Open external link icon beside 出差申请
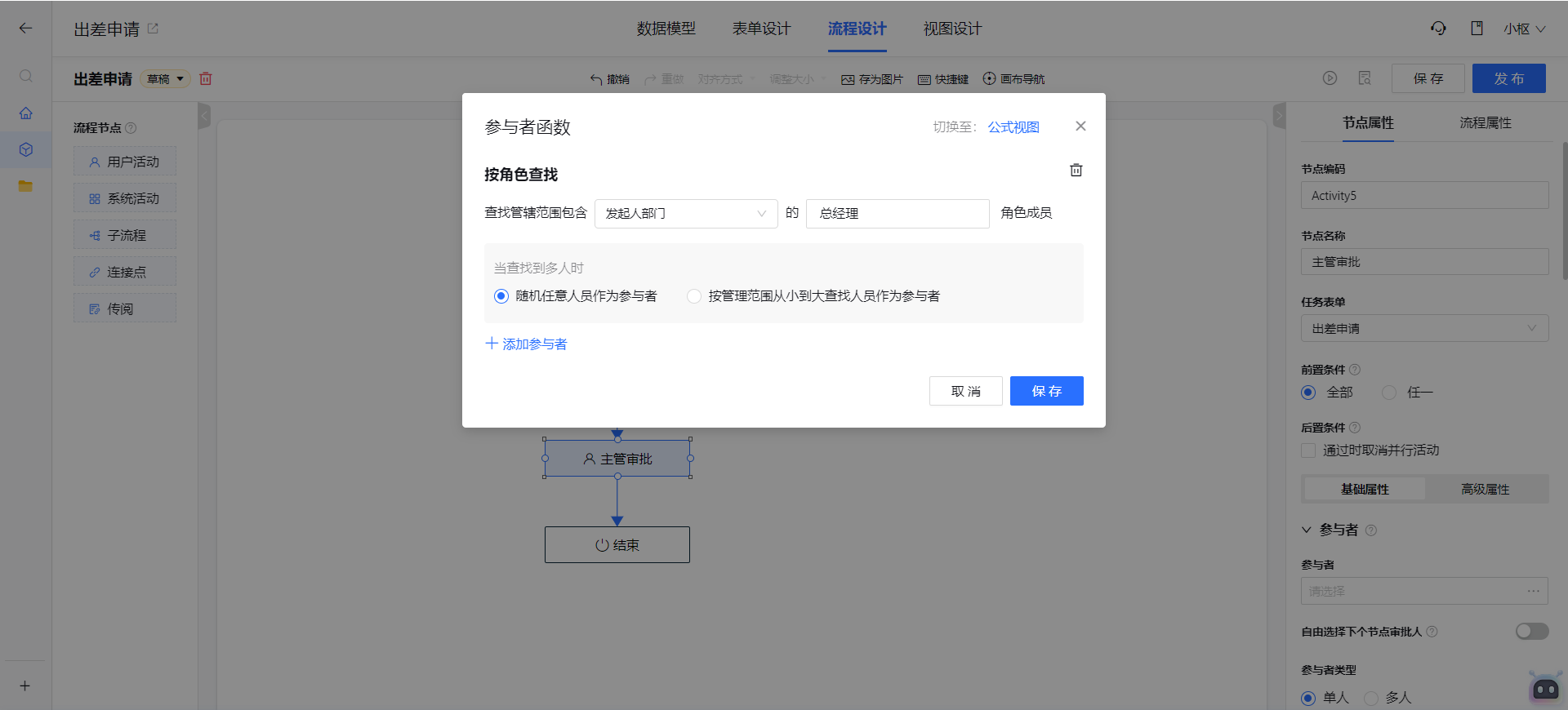The width and height of the screenshot is (1568, 710). [x=153, y=29]
